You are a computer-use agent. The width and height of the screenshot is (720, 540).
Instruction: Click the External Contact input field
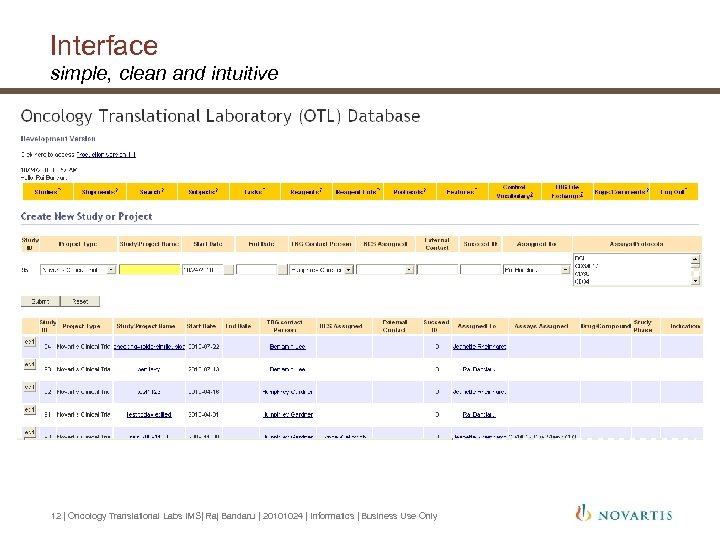[438, 270]
